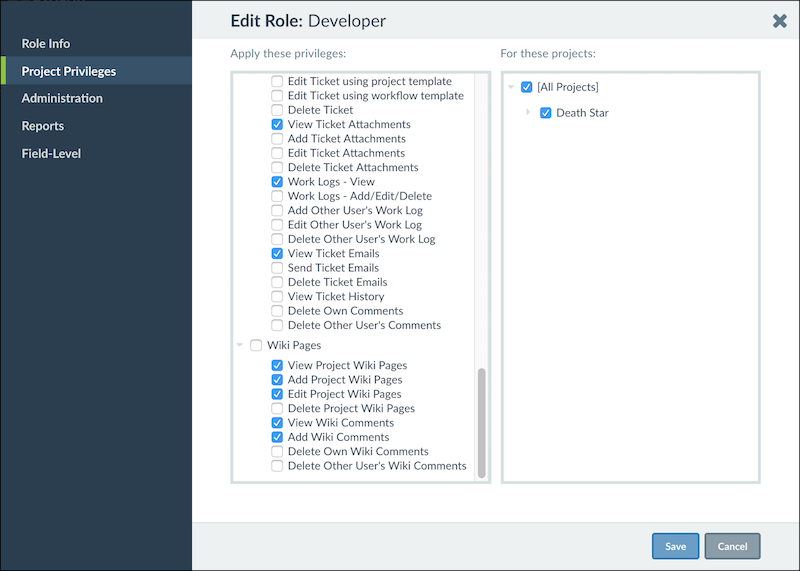Collapse the Wiki Pages group arrow

pos(239,345)
